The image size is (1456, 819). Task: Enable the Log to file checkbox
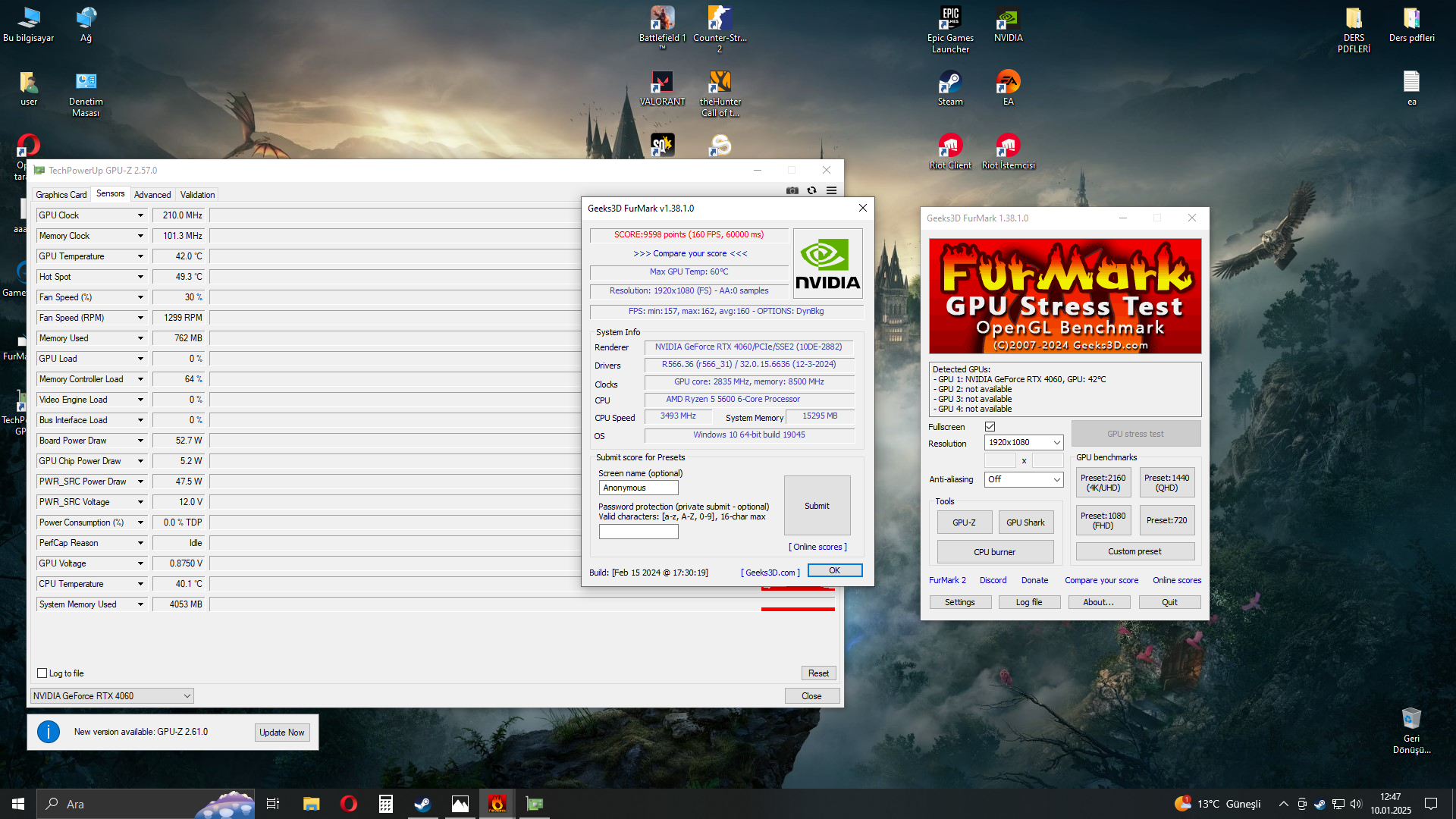tap(42, 673)
